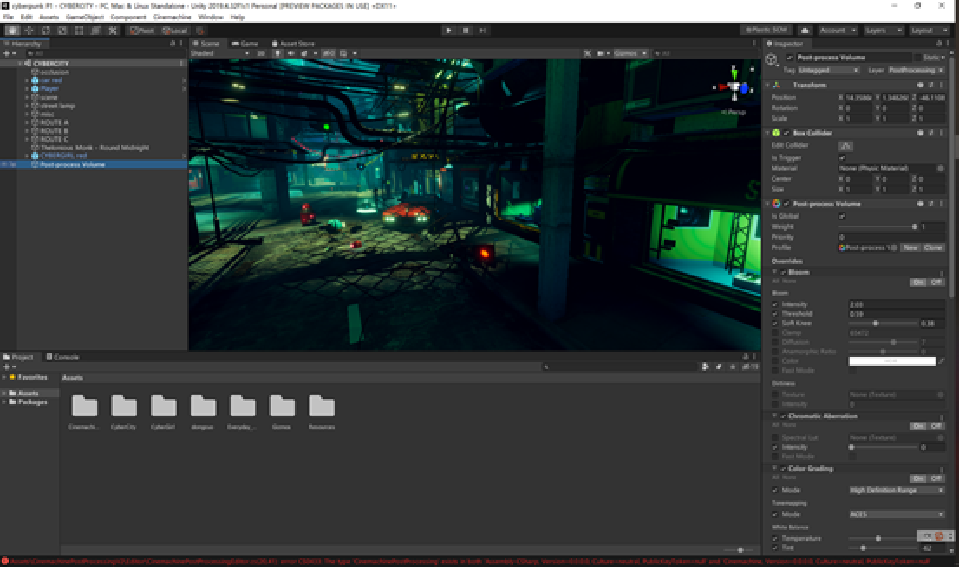Image resolution: width=959 pixels, height=567 pixels.
Task: Uncheck the Bloom Intensity override checkbox
Action: 775,304
